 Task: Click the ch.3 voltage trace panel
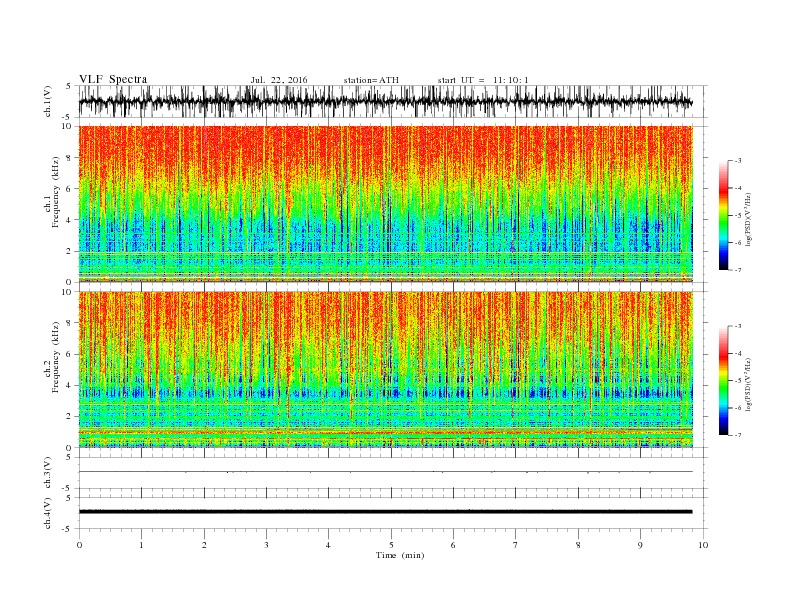coord(393,473)
